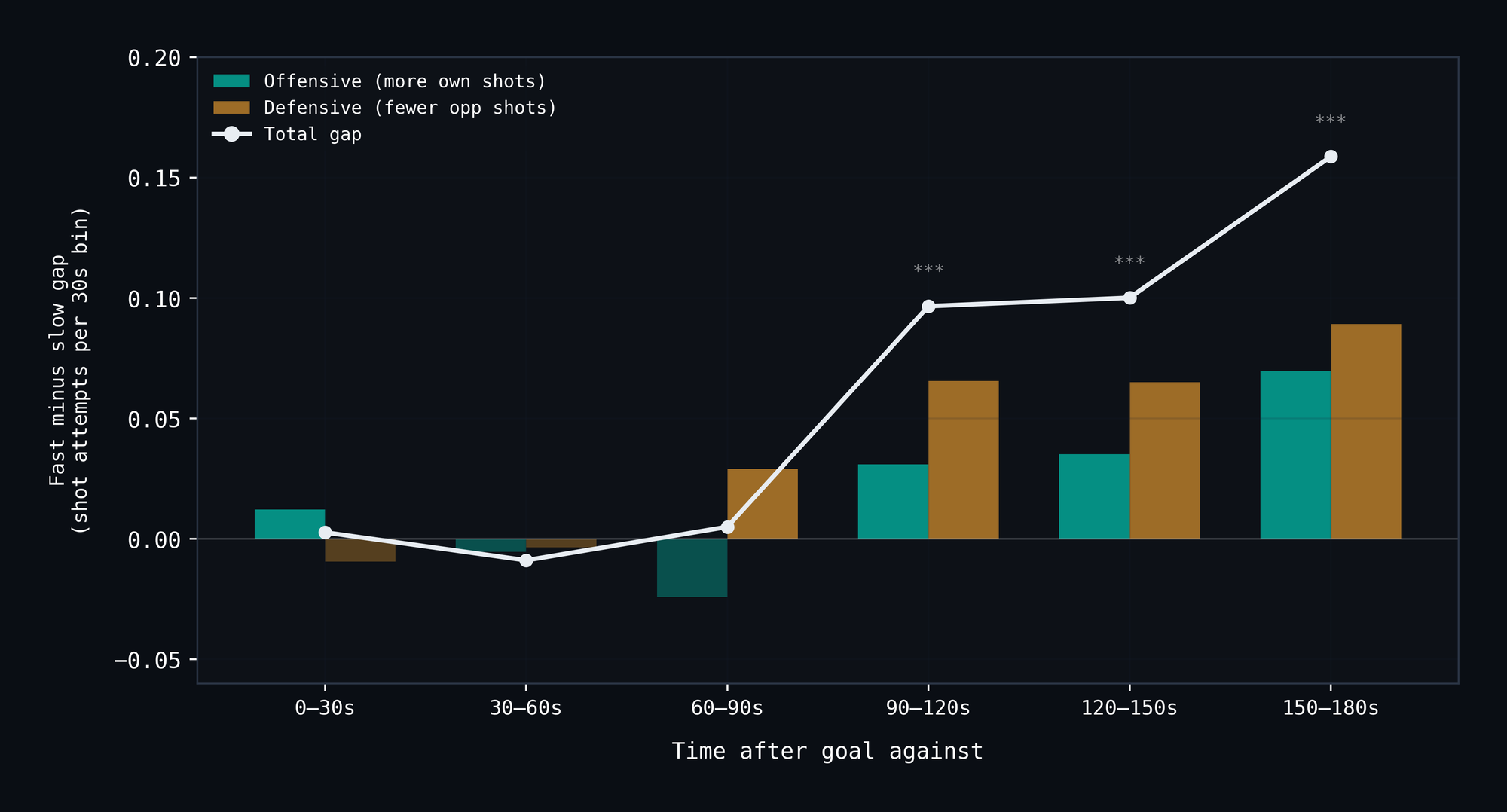Click the significance asterisks above 120–150s

1129,261
